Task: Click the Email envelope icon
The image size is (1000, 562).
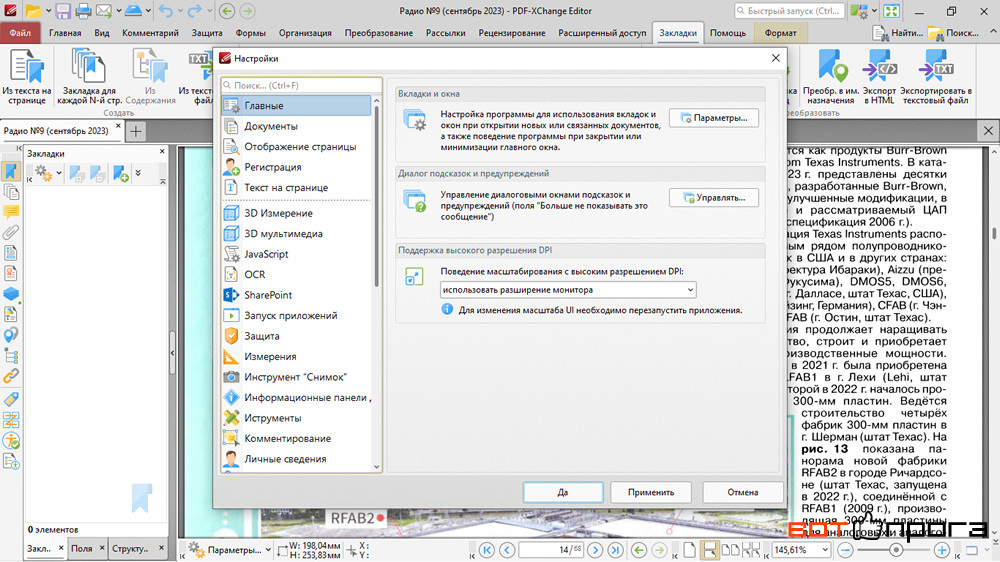Action: 104,11
